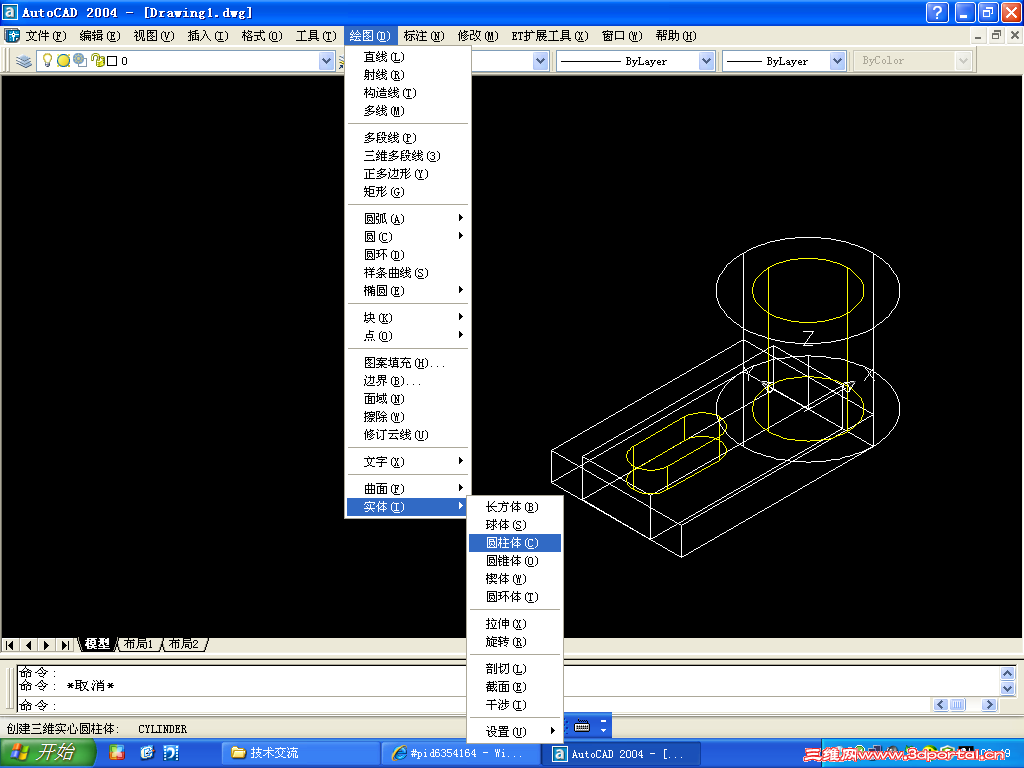
Task: Open the 视图(V) menu
Action: 153,36
